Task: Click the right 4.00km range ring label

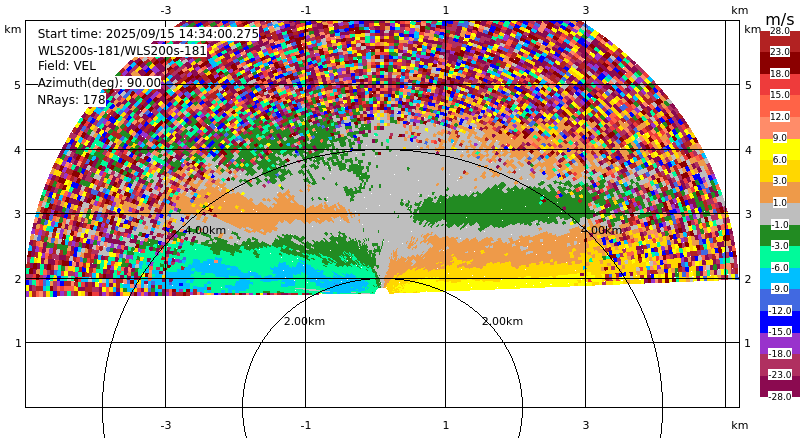Action: point(602,230)
